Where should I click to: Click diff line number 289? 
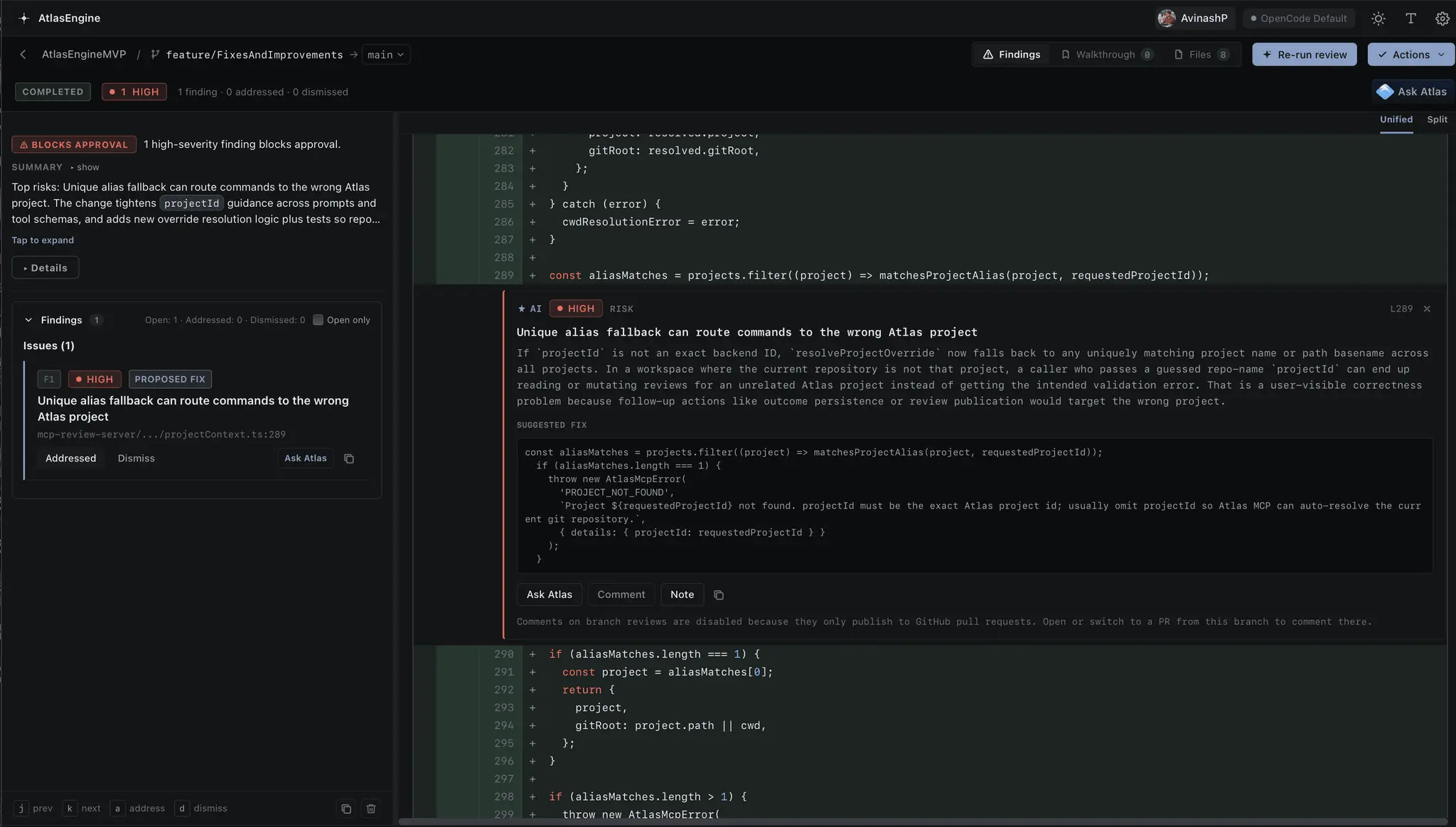pos(503,275)
